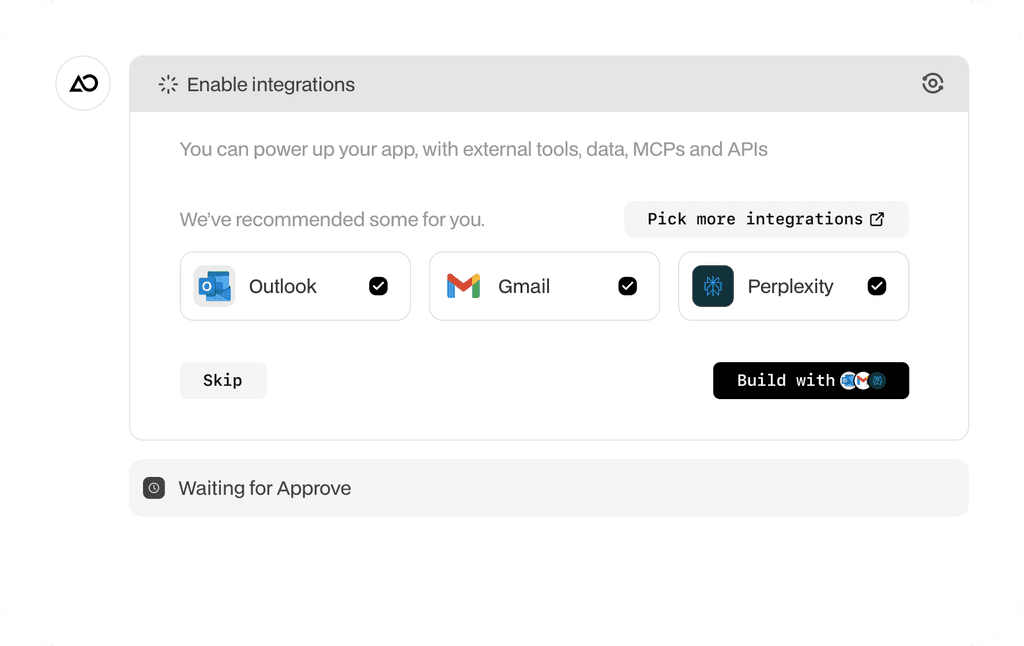Select the Gmail integration card
The width and height of the screenshot is (1024, 646).
[544, 286]
